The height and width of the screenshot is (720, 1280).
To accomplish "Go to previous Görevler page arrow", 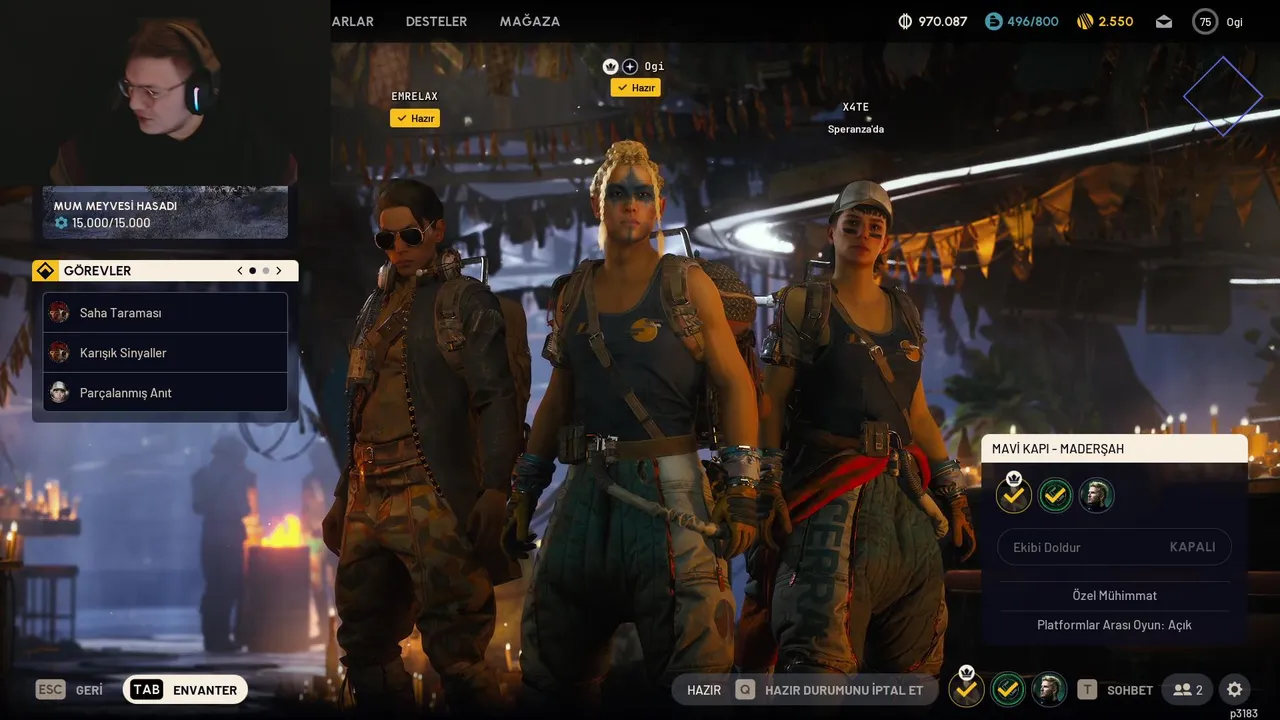I will coord(240,271).
